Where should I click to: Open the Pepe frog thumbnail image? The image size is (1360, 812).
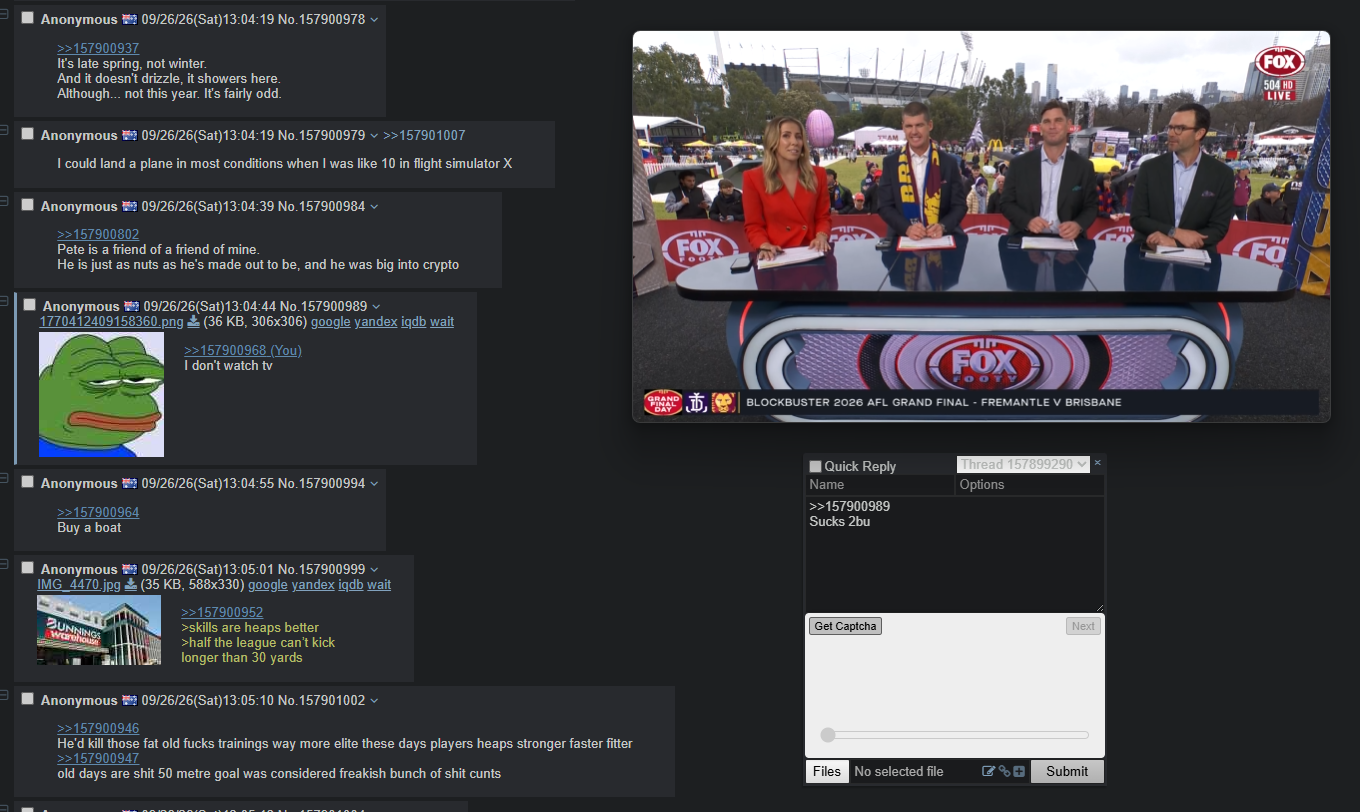pos(101,394)
